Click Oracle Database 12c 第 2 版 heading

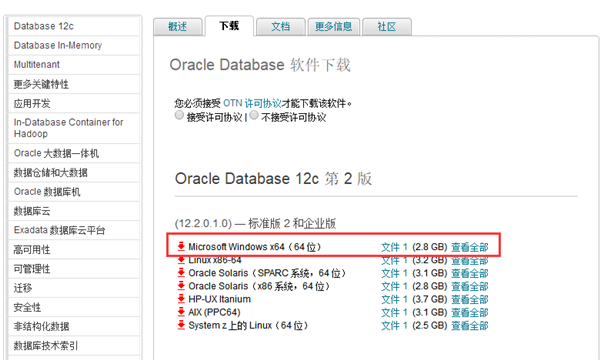coord(273,179)
